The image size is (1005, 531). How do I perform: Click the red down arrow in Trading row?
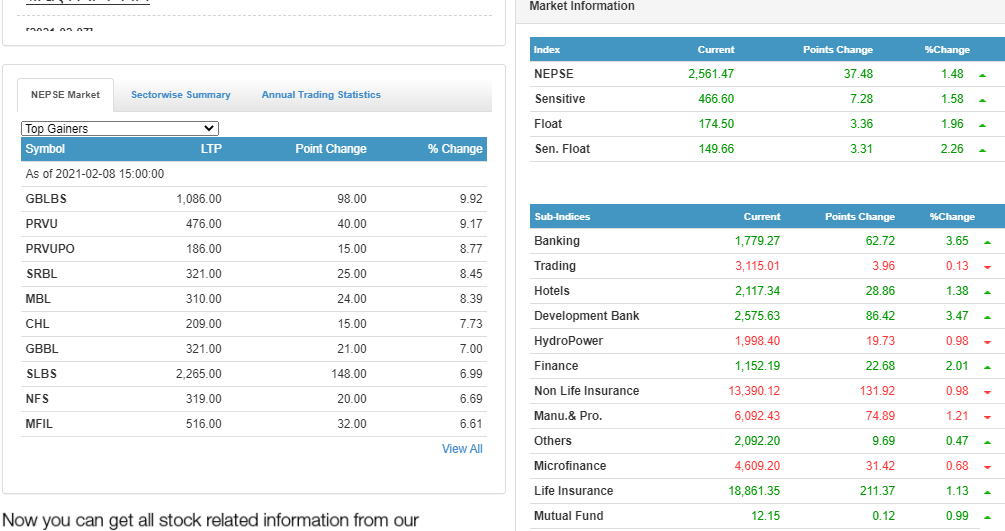click(x=988, y=267)
